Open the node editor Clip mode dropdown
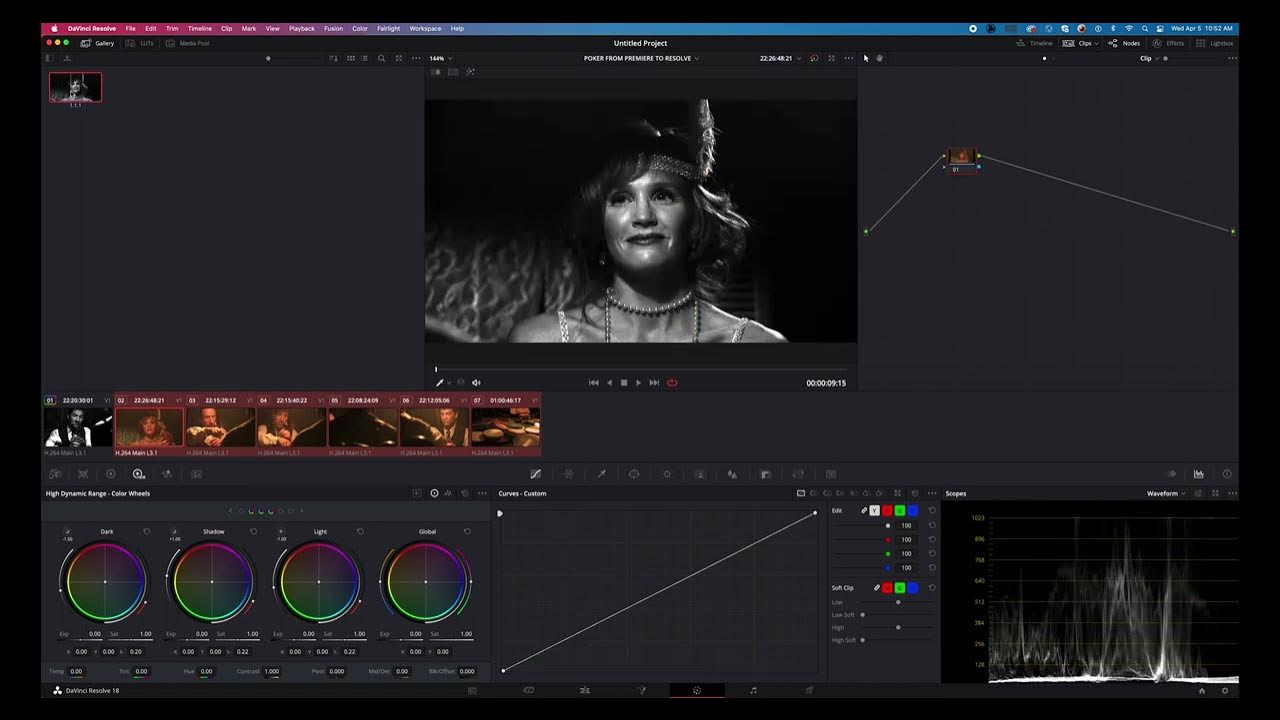The height and width of the screenshot is (720, 1280). point(1150,58)
